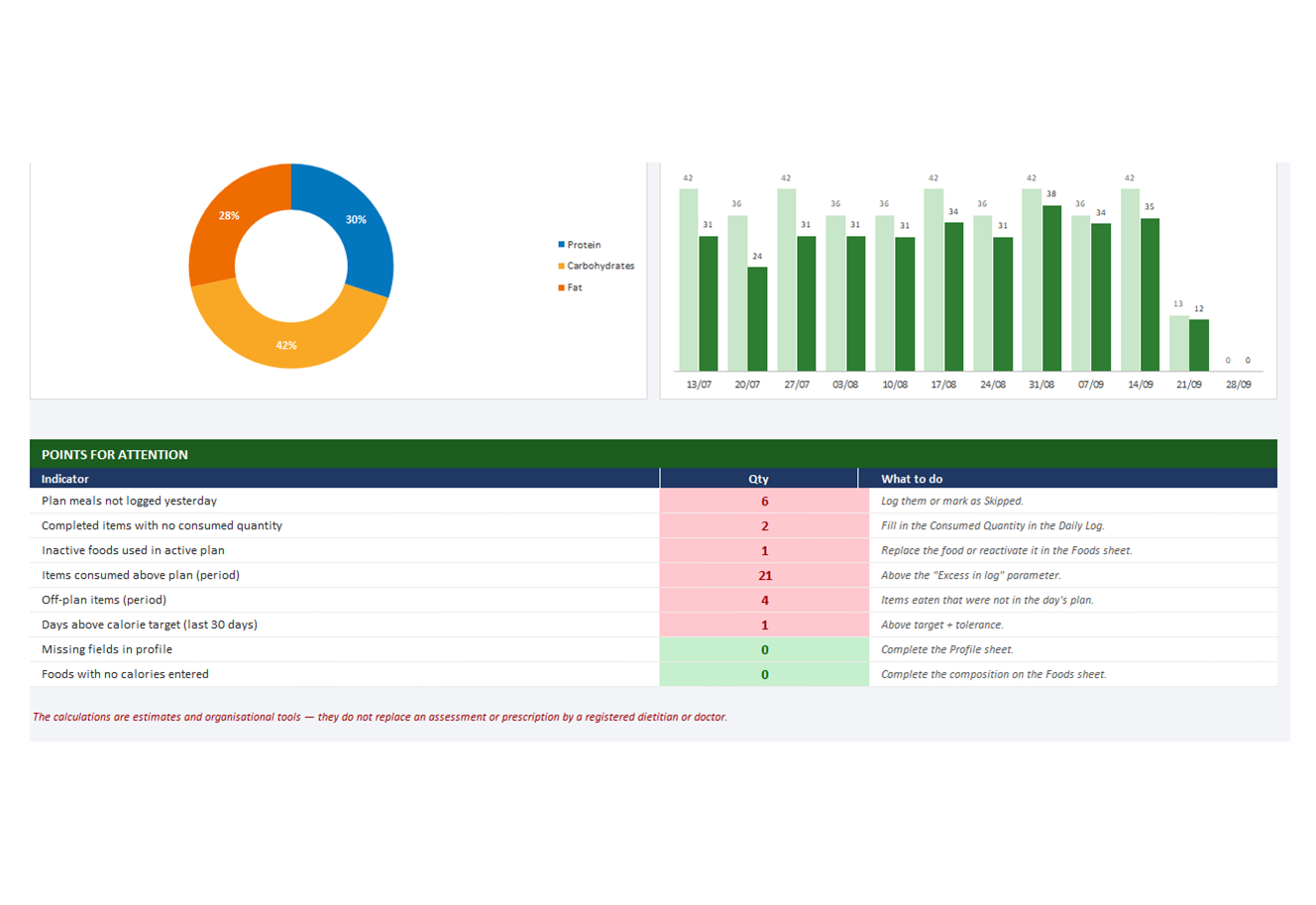Click the dark green bar labeled 35
Screen dimensions: 1316x905
pyautogui.click(x=1150, y=294)
